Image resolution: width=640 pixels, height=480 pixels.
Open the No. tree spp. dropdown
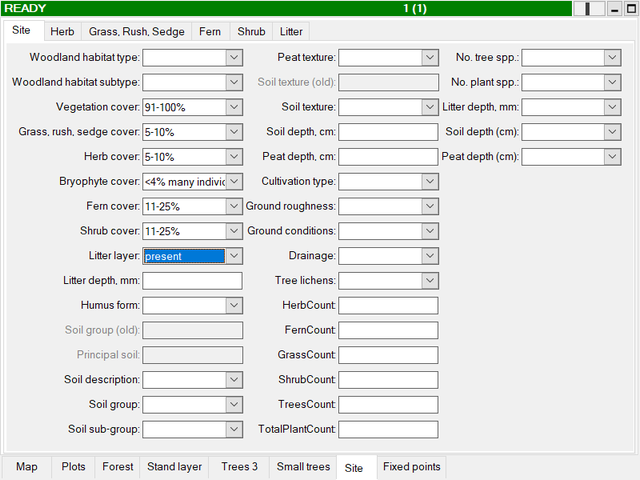pyautogui.click(x=612, y=58)
